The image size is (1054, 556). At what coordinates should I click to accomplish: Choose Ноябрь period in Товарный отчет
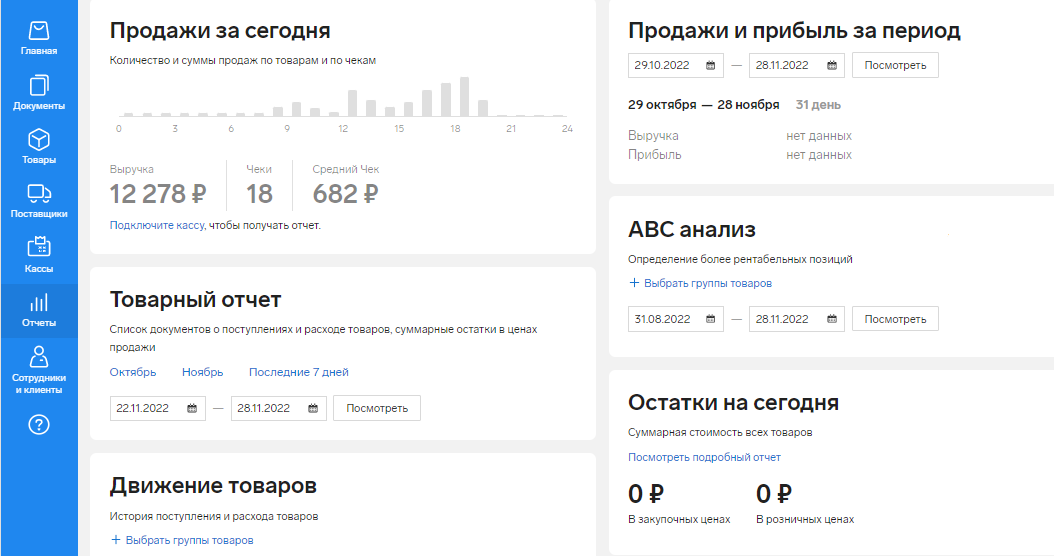pyautogui.click(x=202, y=372)
